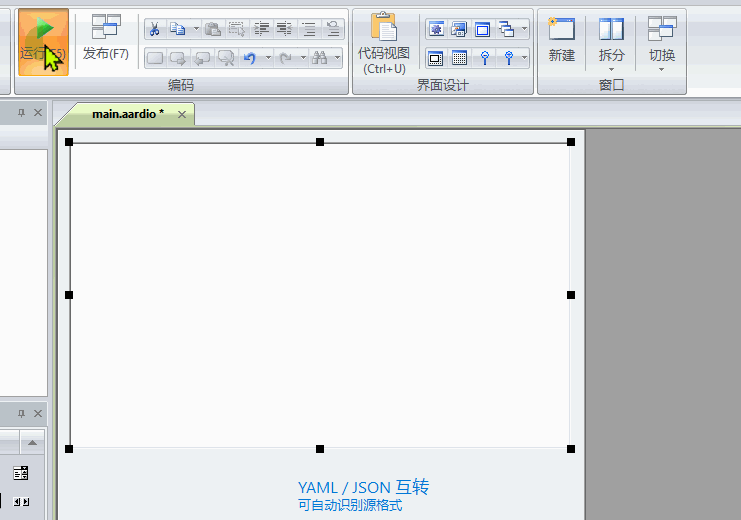Select the 'YAML / JSON 互转' label
The image size is (741, 520).
pos(363,487)
